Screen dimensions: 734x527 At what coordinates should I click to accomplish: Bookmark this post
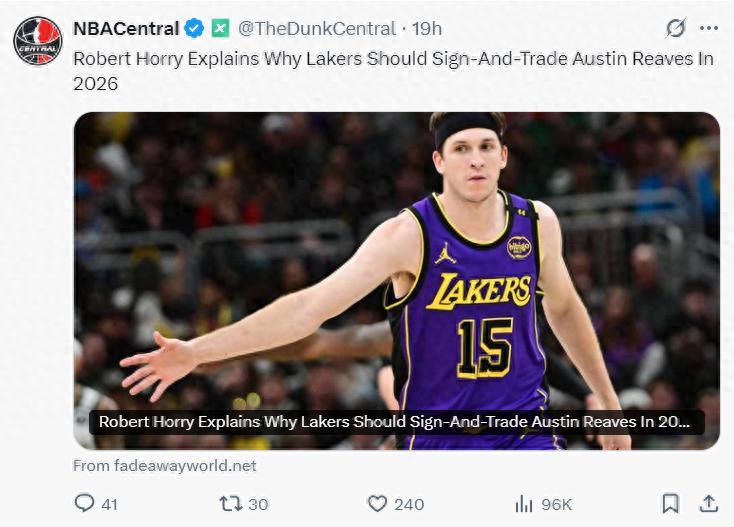[x=670, y=504]
